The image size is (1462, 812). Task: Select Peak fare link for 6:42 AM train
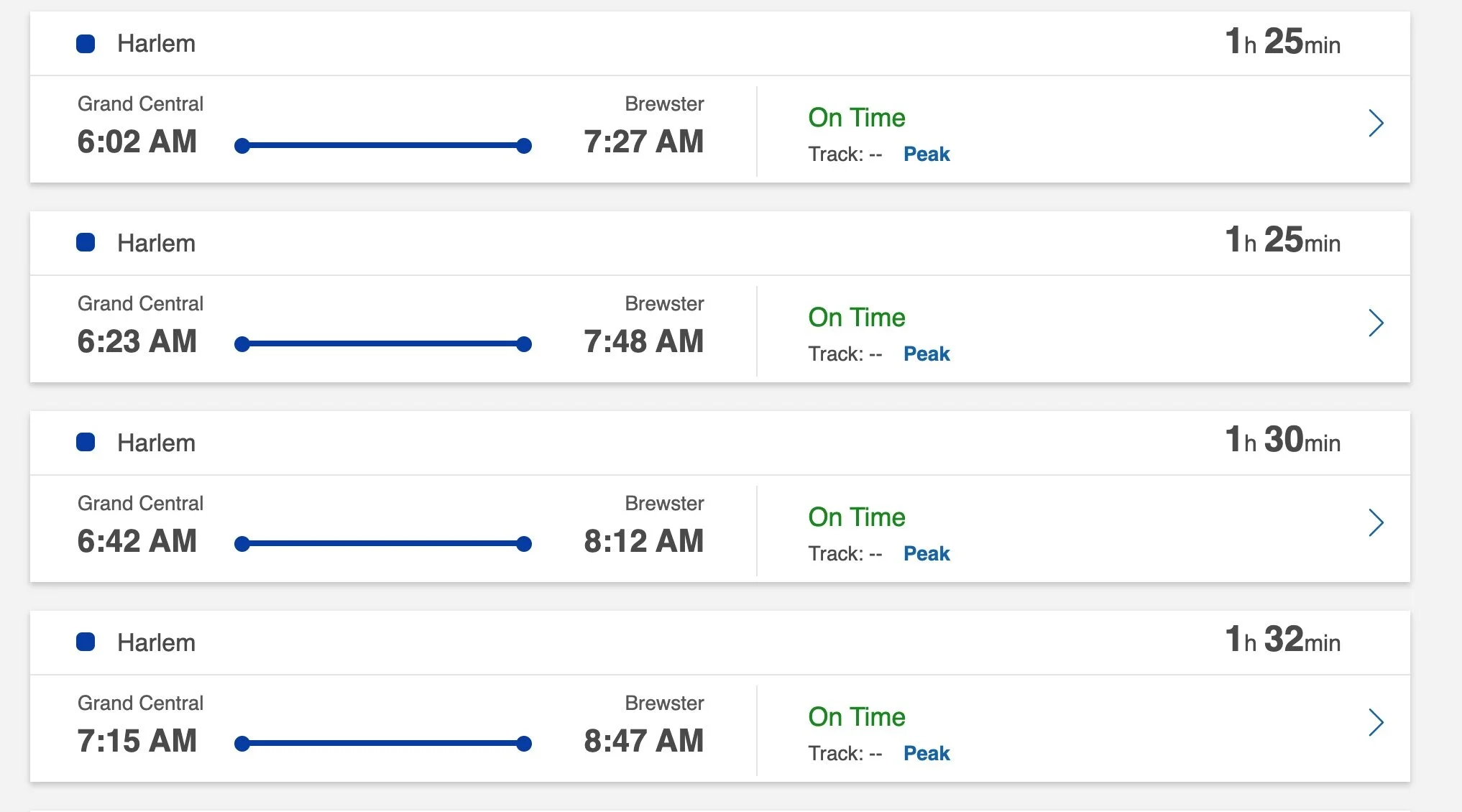pos(927,553)
